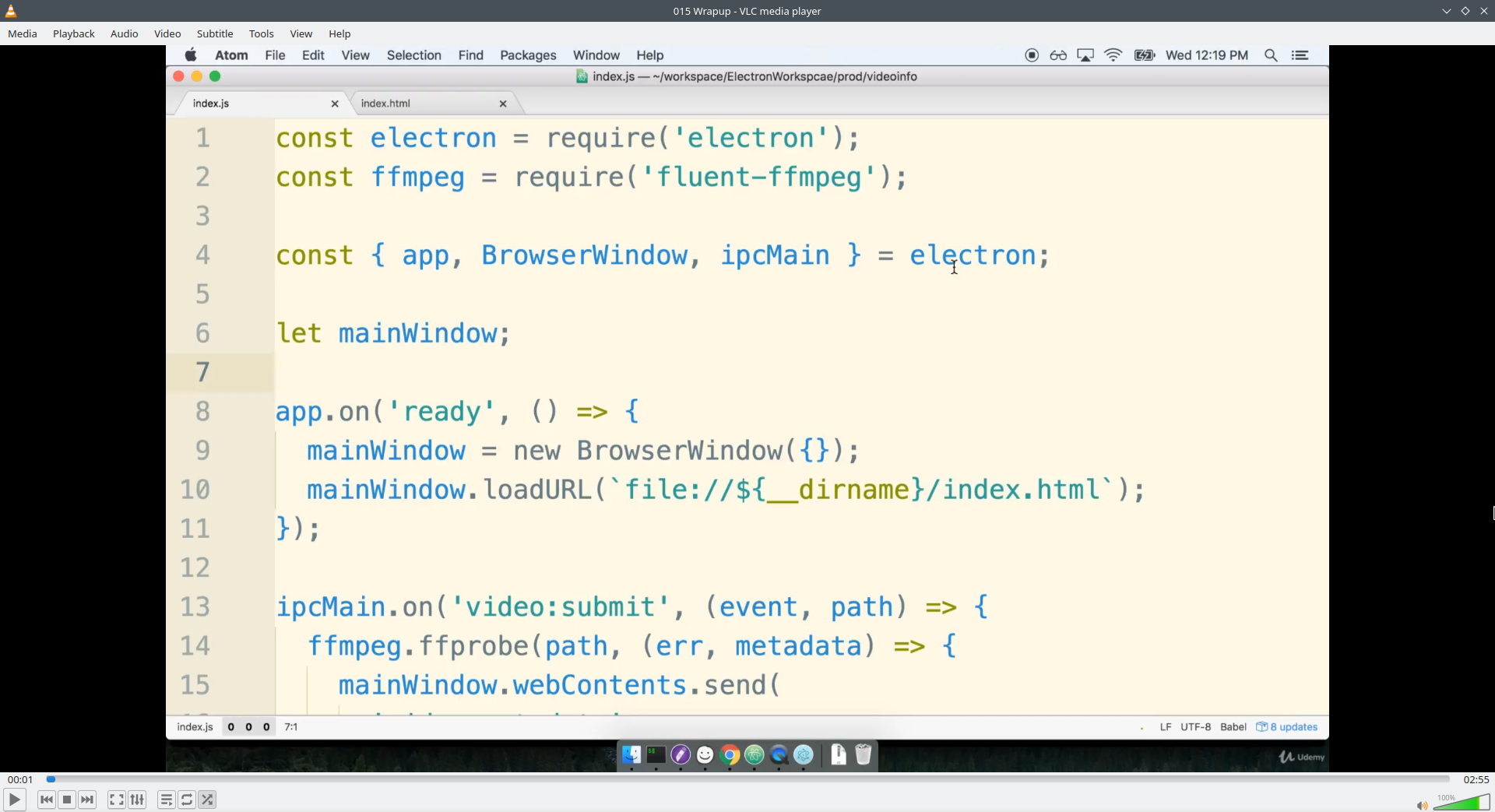
Task: Toggle fullscreen playback mode
Action: [116, 800]
